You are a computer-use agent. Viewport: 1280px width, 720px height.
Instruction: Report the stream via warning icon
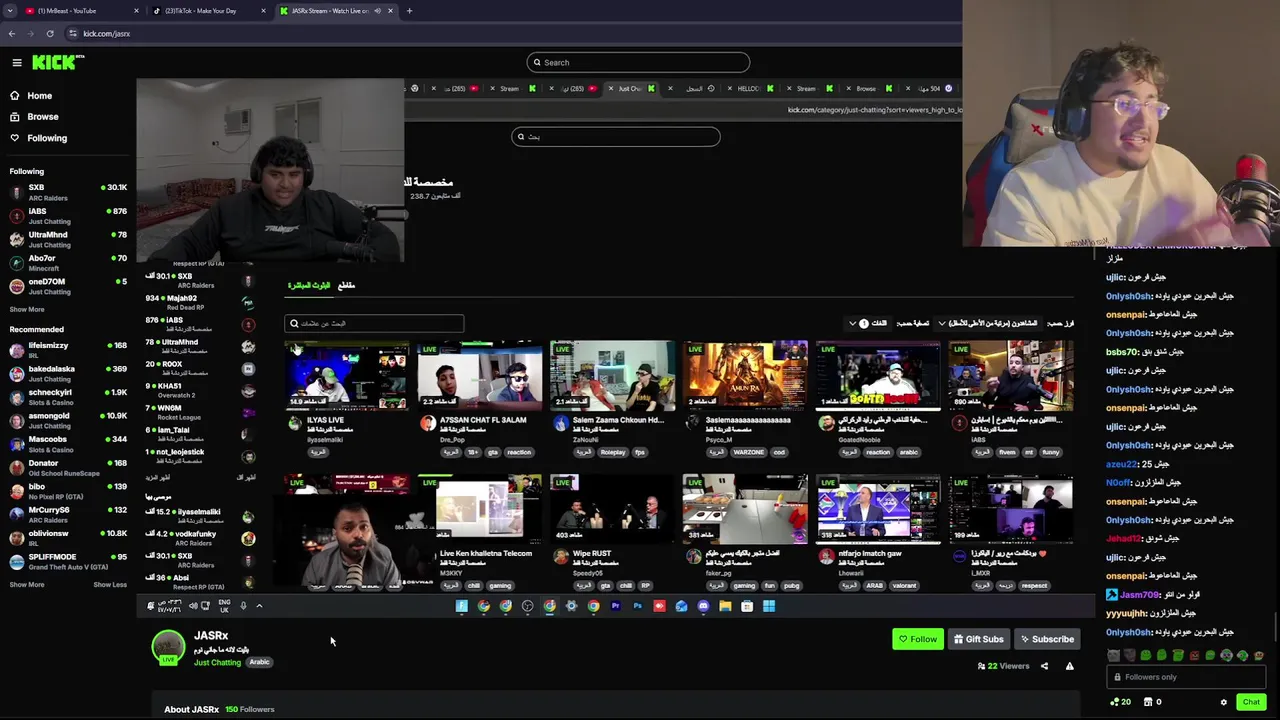(x=1069, y=666)
